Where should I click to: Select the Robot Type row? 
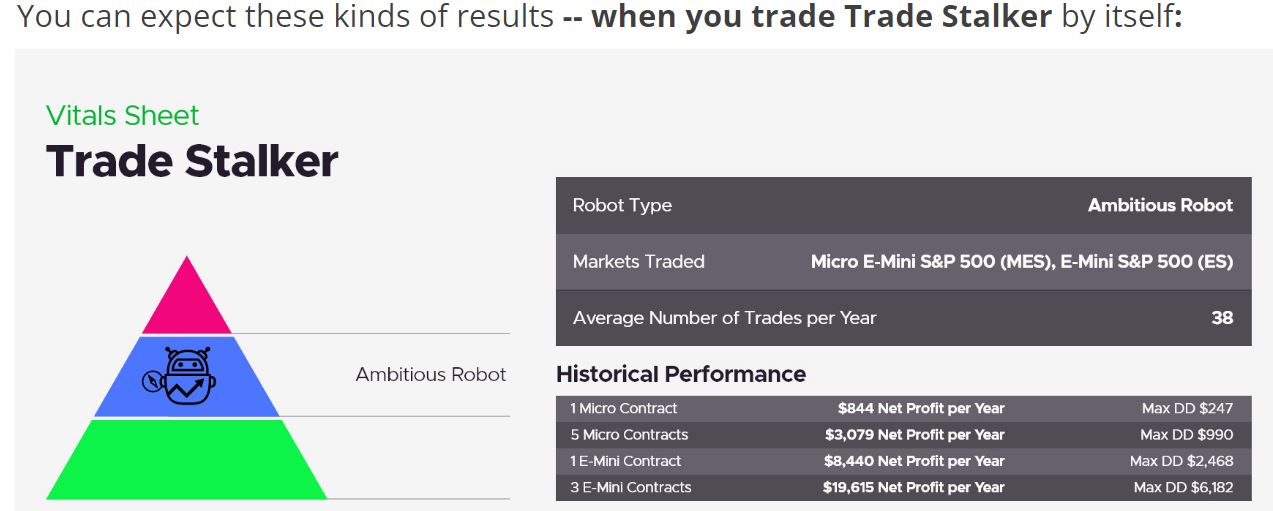click(903, 205)
